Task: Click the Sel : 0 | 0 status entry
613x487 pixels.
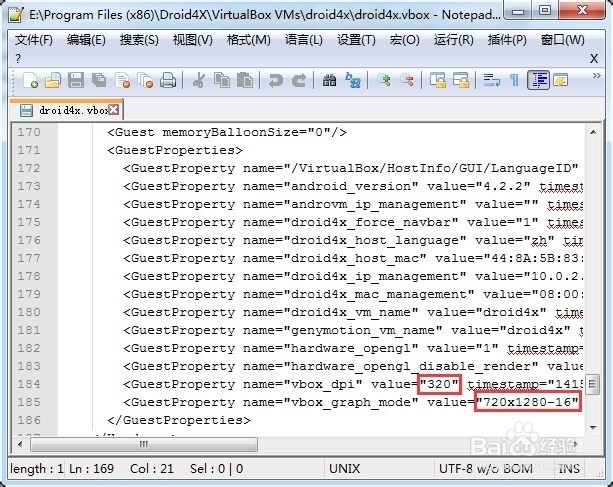Action: coord(216,469)
